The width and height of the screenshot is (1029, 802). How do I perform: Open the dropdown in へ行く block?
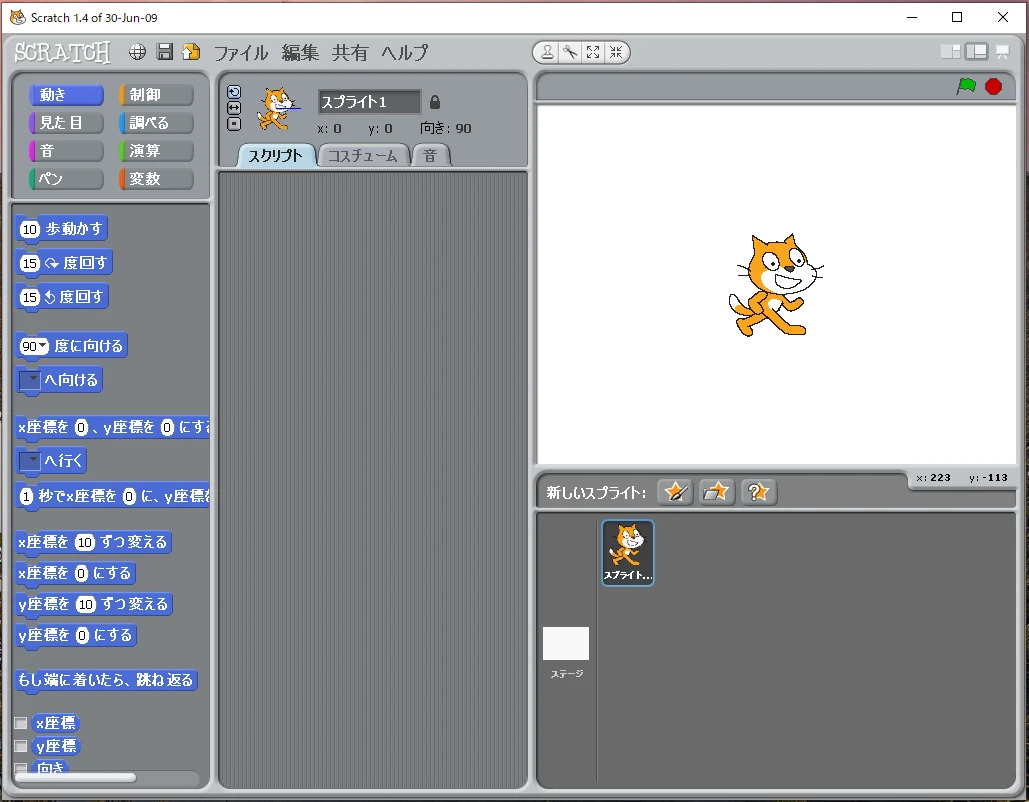point(31,460)
